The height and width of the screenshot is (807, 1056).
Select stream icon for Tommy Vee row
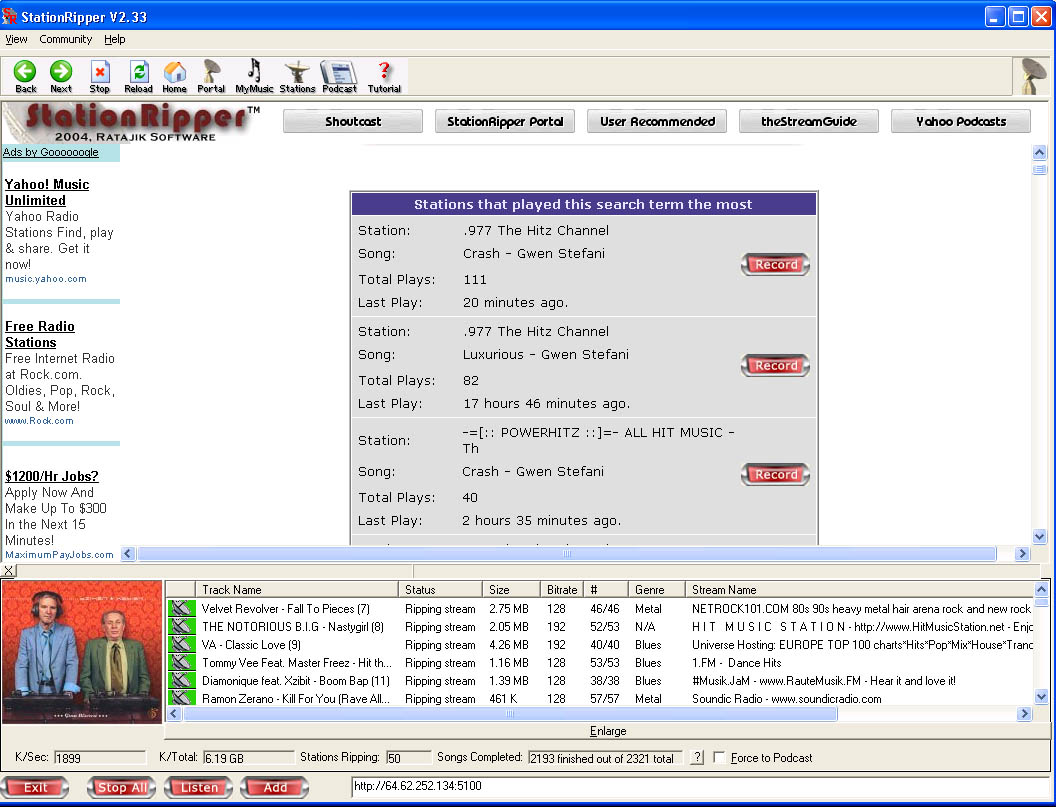pos(181,663)
